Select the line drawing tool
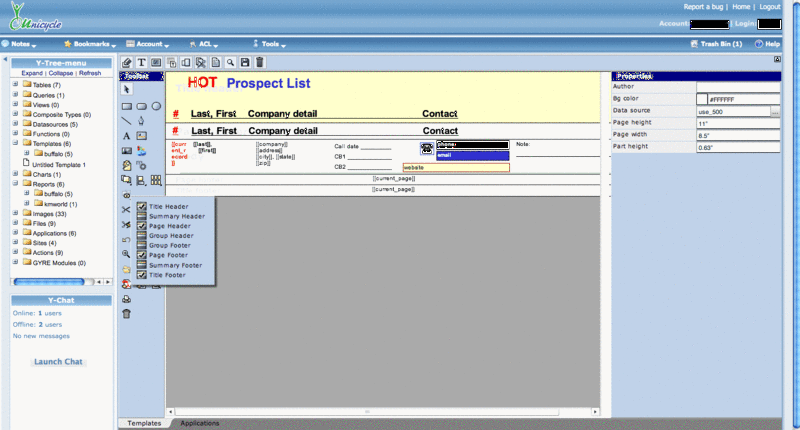 [x=126, y=120]
